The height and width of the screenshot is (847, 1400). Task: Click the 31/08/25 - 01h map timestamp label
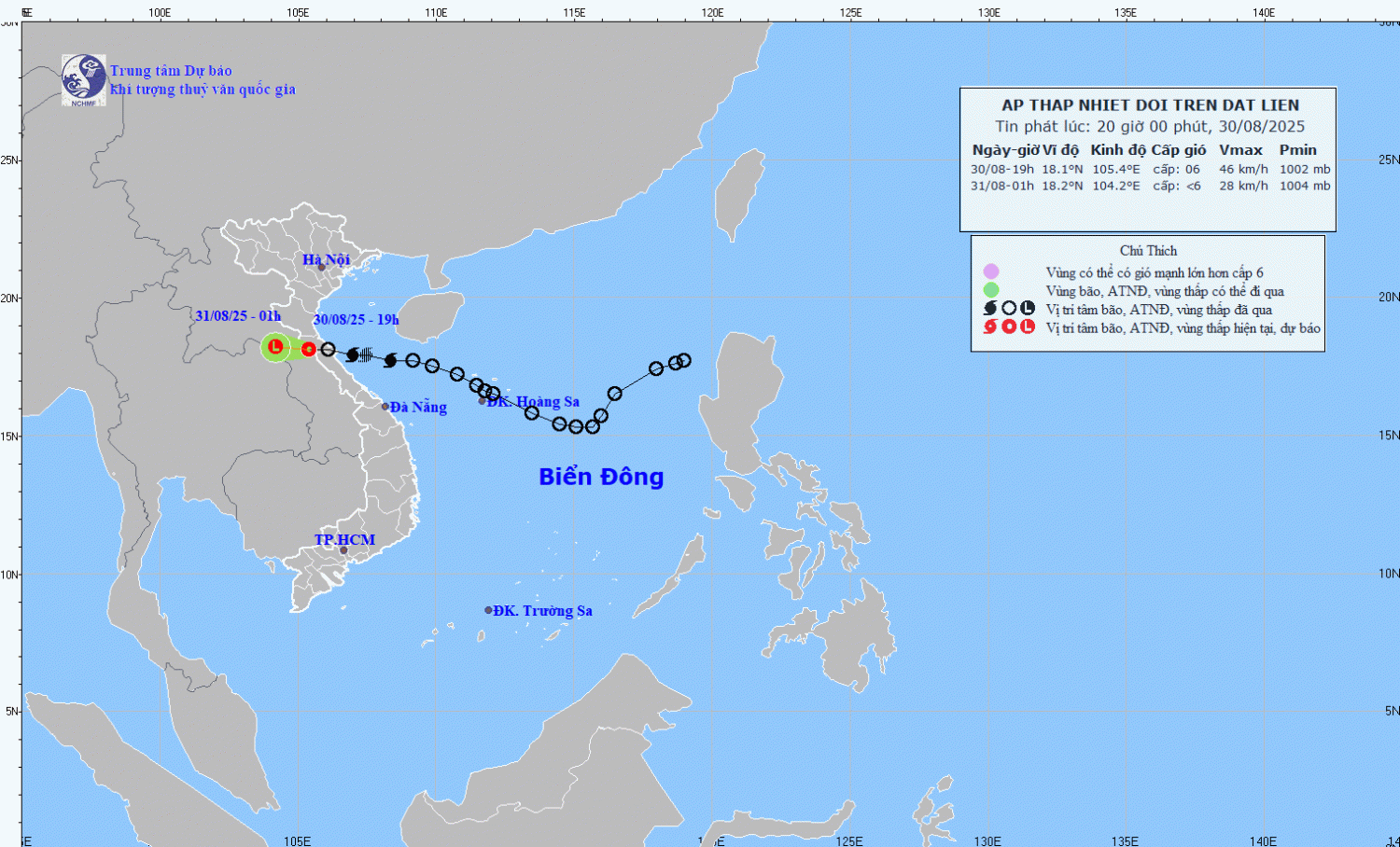[x=238, y=316]
